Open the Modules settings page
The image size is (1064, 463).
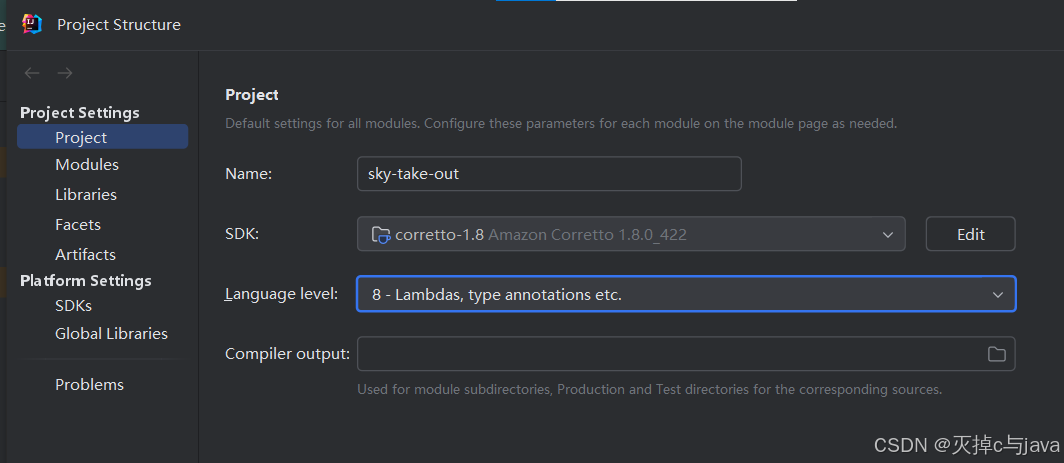click(x=87, y=165)
